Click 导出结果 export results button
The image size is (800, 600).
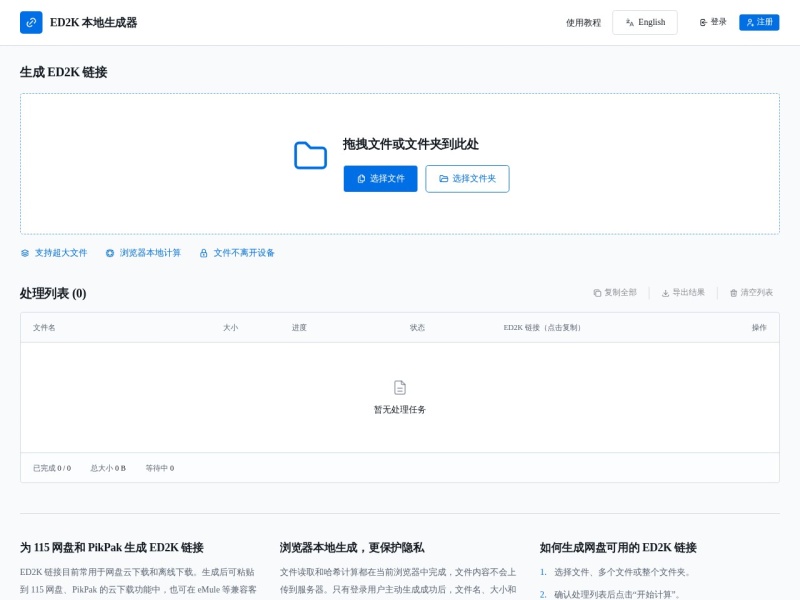(x=683, y=292)
